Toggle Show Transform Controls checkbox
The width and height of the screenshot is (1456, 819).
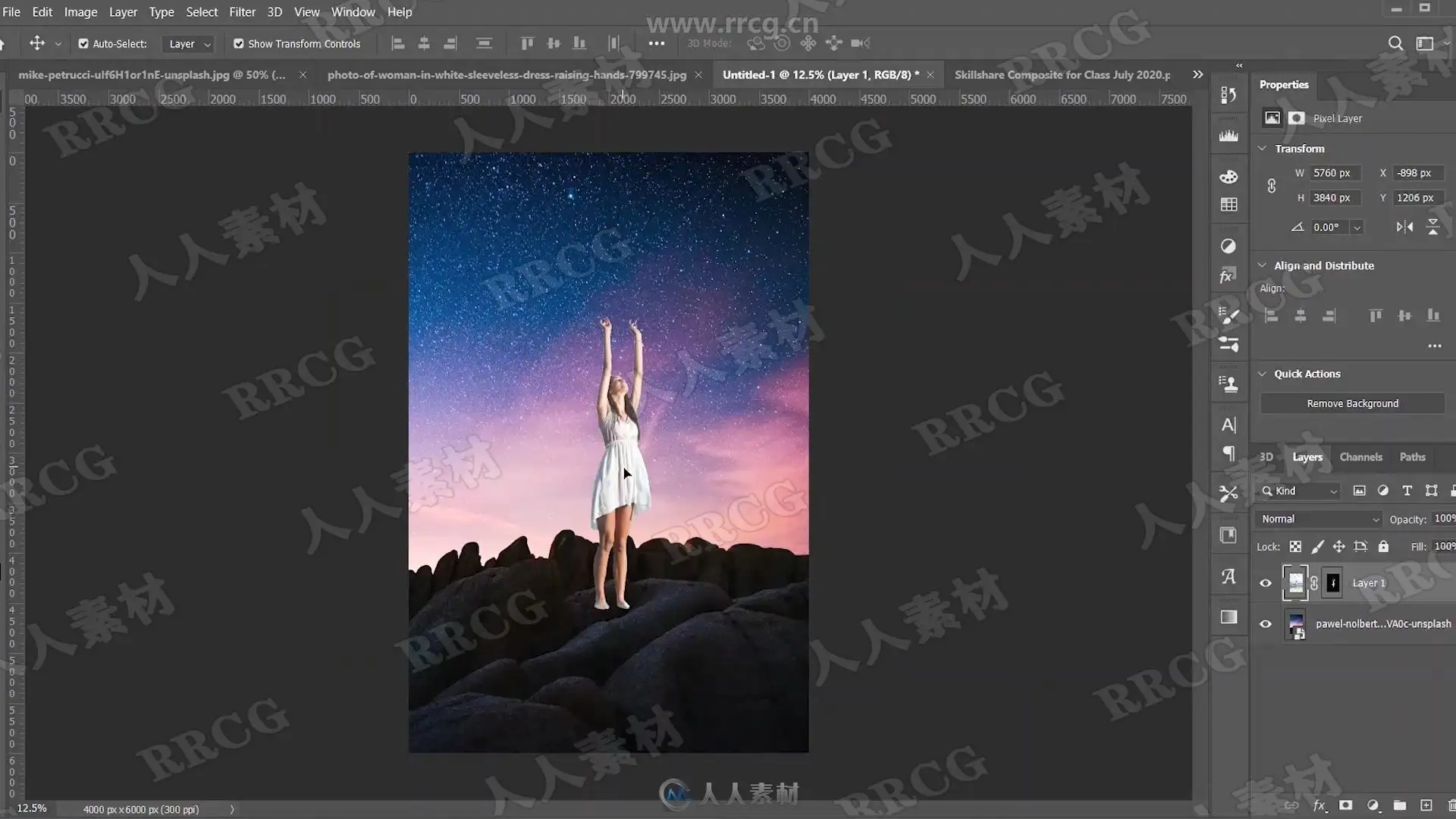(239, 44)
